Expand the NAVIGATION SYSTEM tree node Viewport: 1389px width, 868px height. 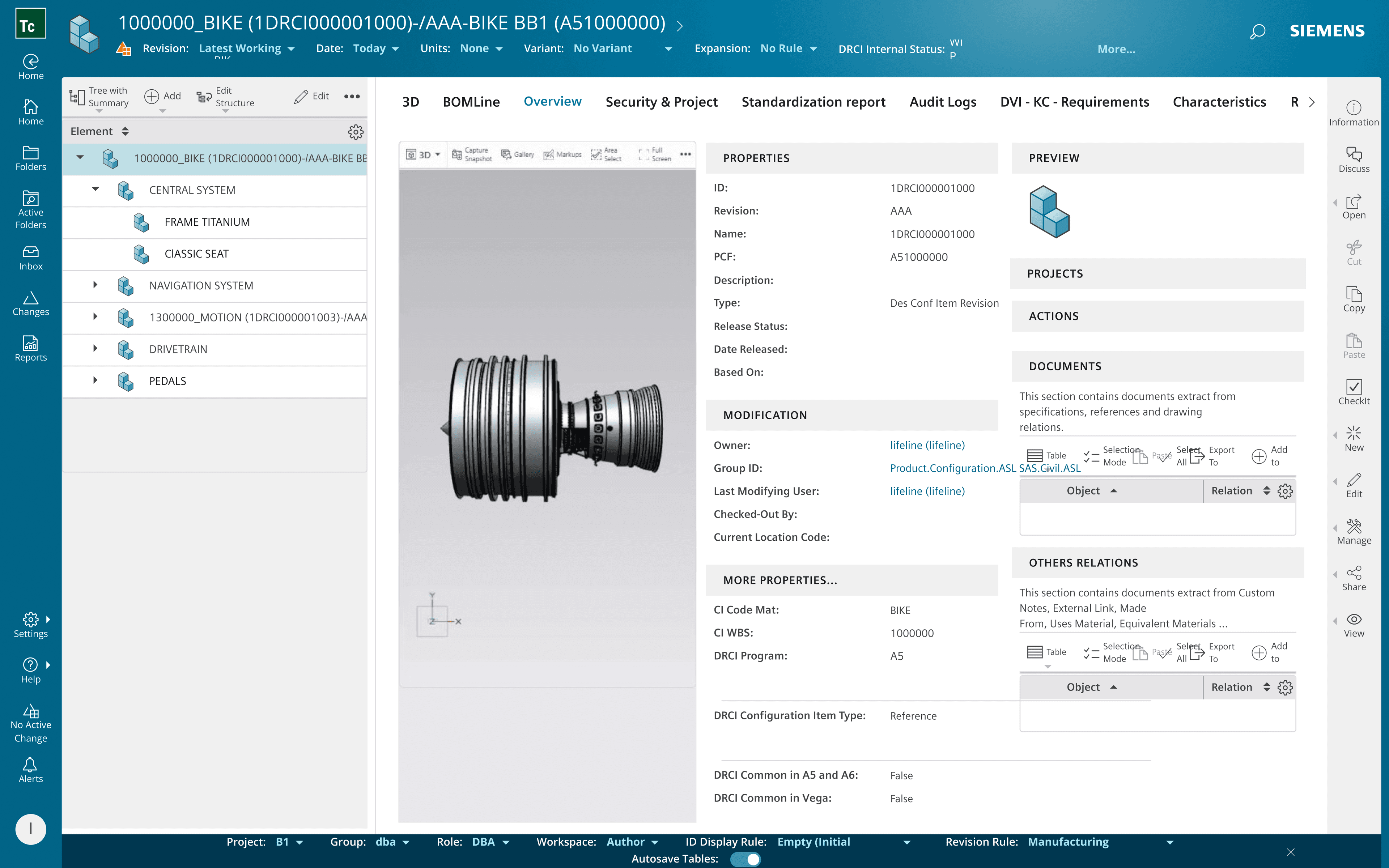click(x=95, y=285)
